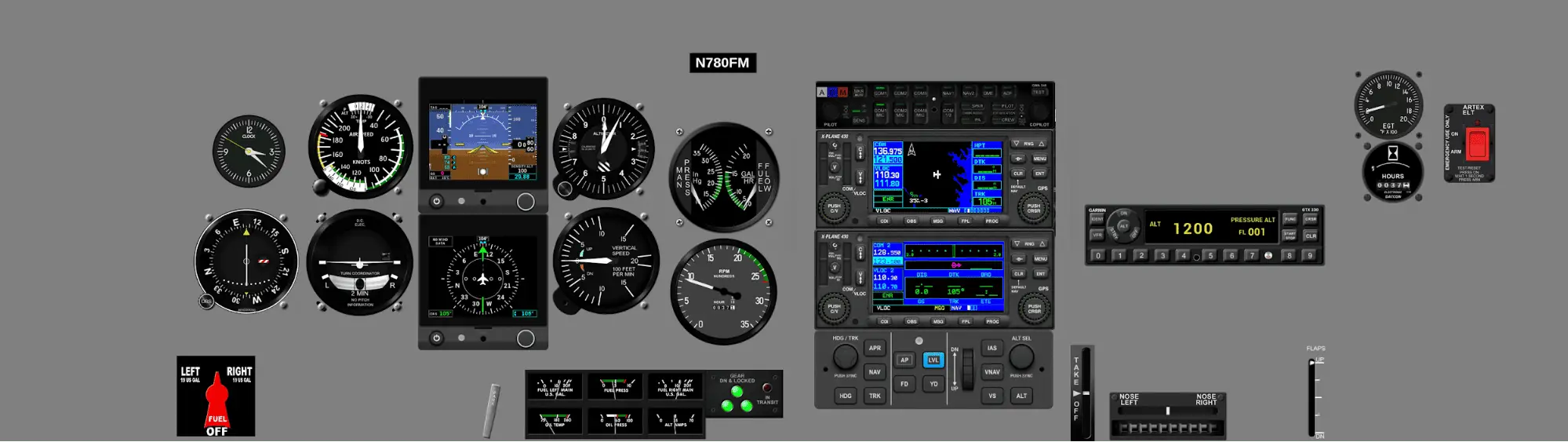Click the ALT SEL knob

(x=1021, y=357)
